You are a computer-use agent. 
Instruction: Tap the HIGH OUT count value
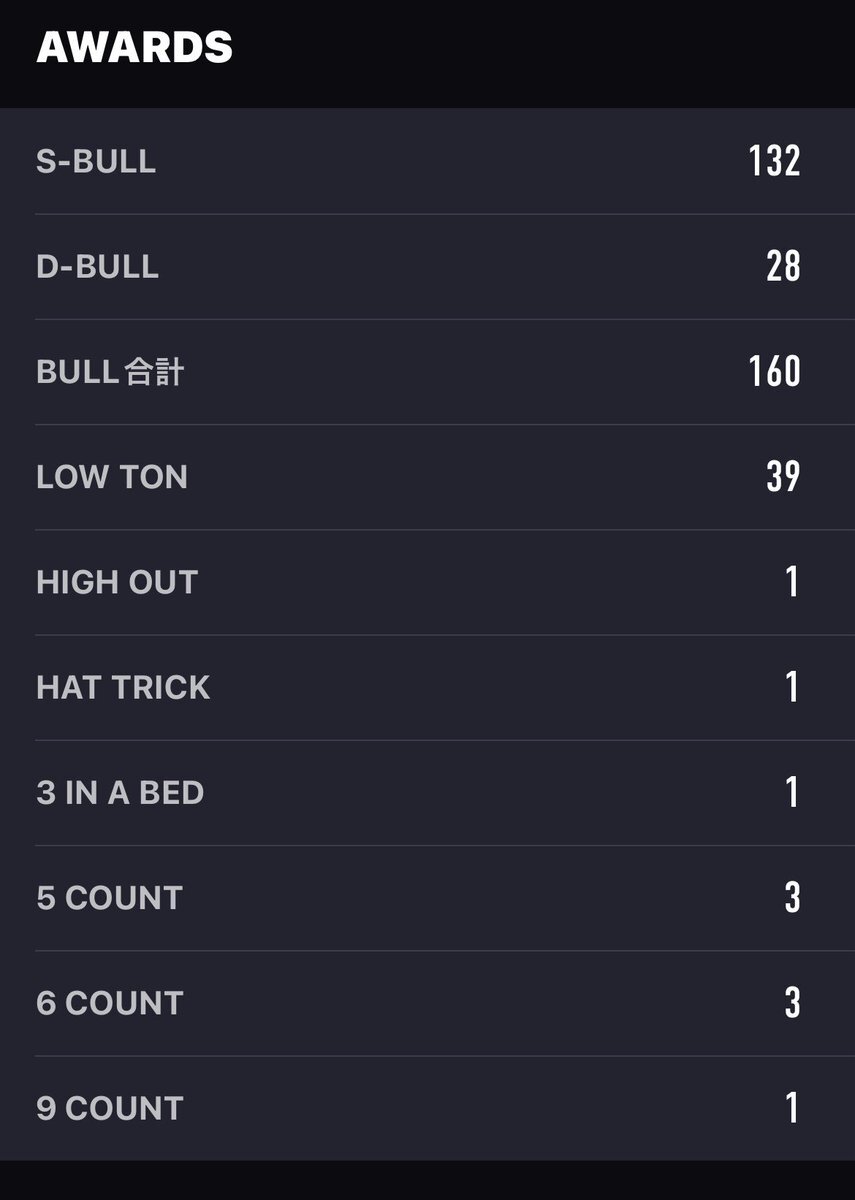coord(793,582)
